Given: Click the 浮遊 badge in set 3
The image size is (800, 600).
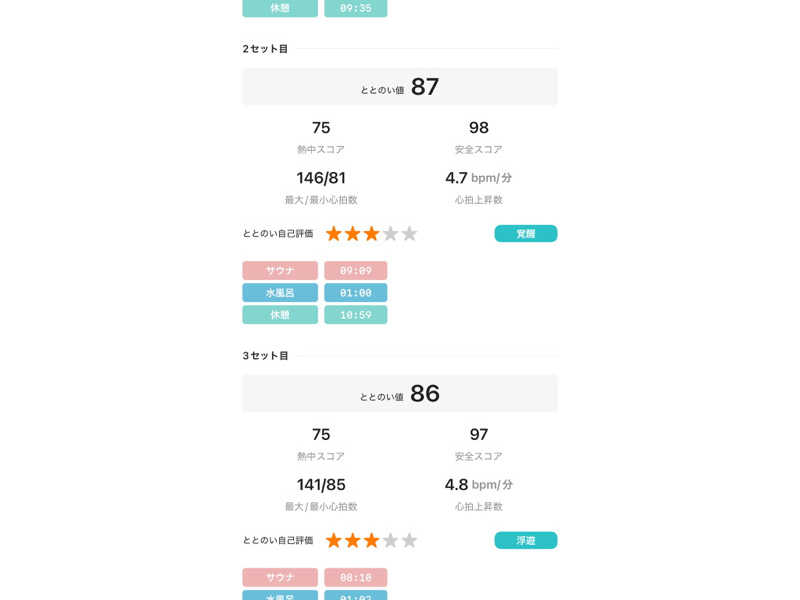Looking at the screenshot, I should coord(525,540).
